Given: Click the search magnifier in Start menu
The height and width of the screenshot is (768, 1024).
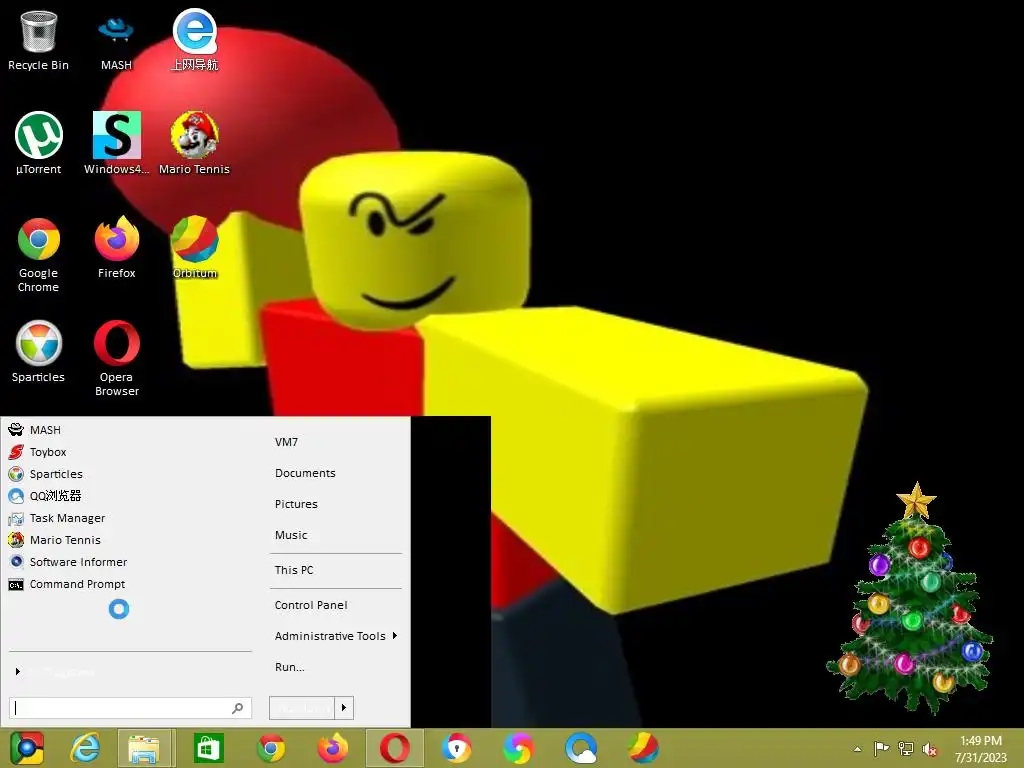Looking at the screenshot, I should point(238,708).
